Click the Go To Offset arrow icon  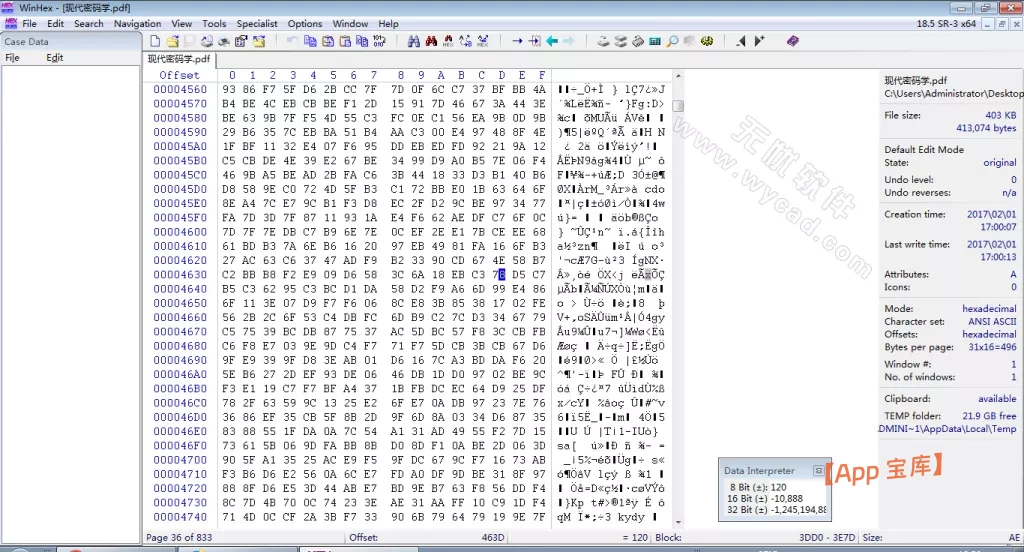[x=517, y=41]
